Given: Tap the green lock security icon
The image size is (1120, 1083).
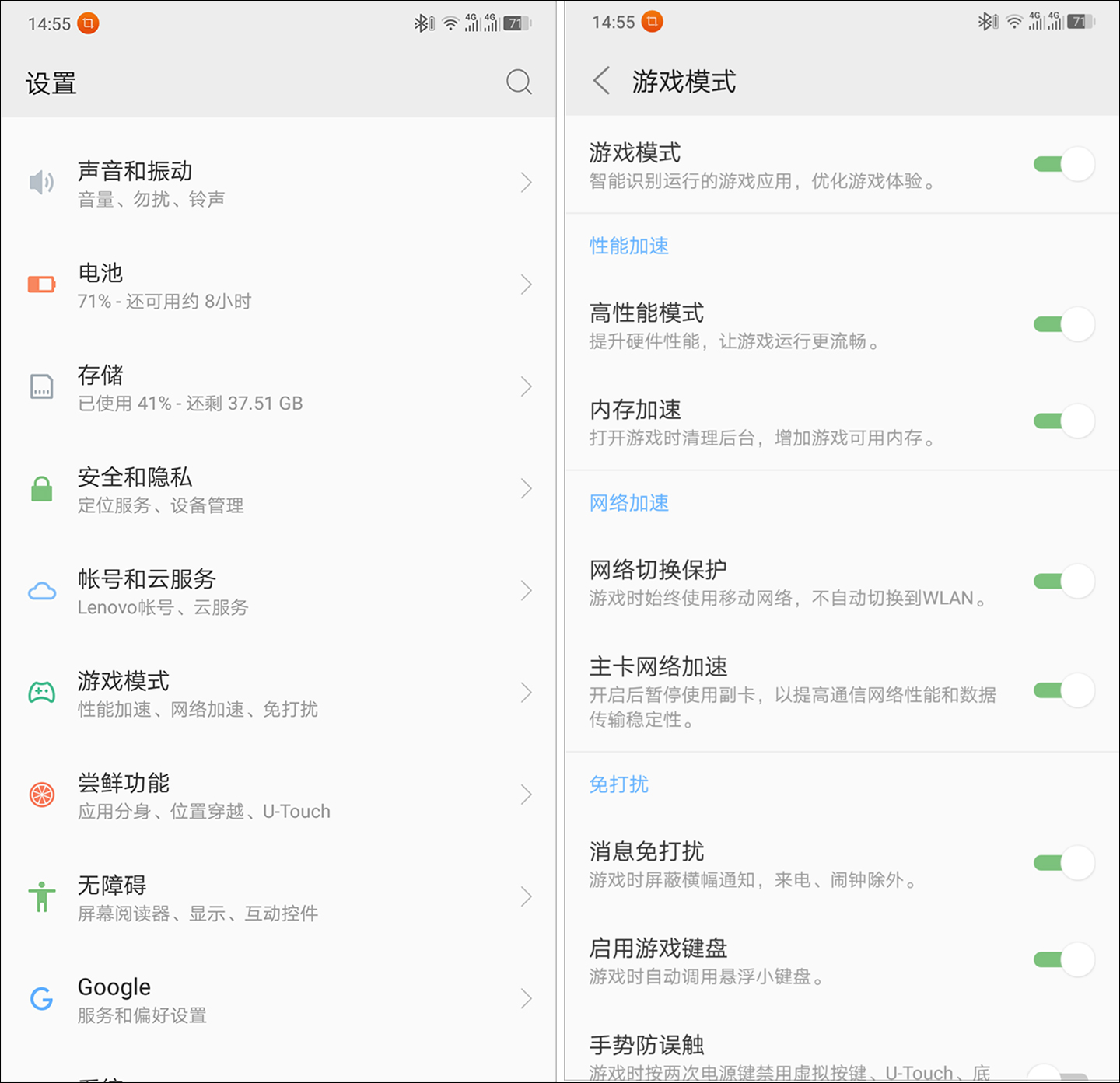Looking at the screenshot, I should 41,488.
